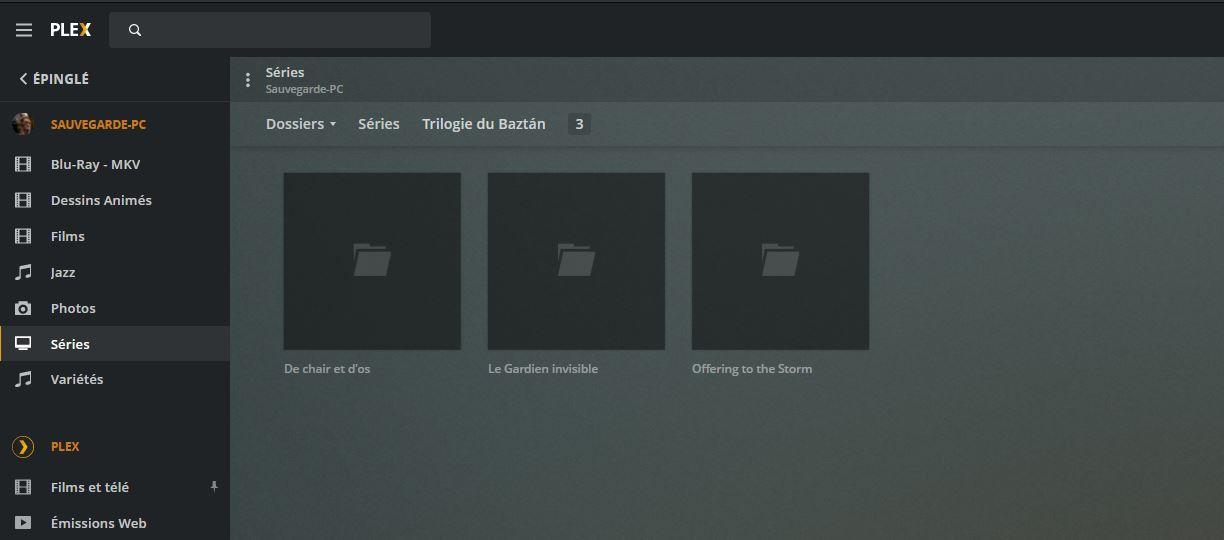This screenshot has width=1224, height=540.
Task: Click the Offering to the Storm title
Action: coord(752,369)
